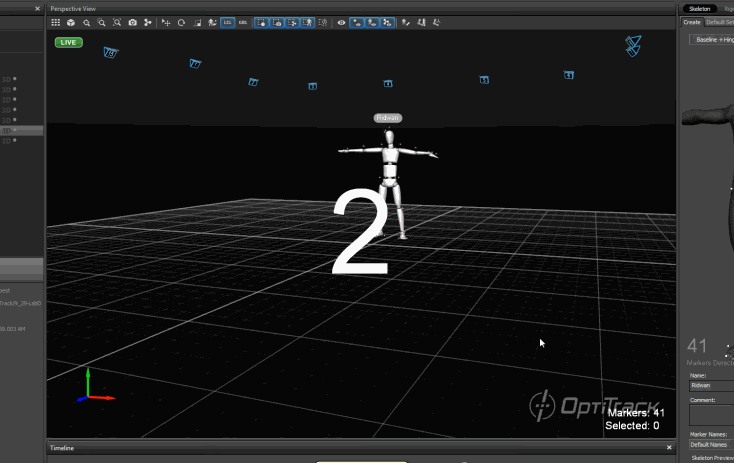This screenshot has width=734, height=463.
Task: Switch to the Default Settings tab
Action: click(719, 22)
